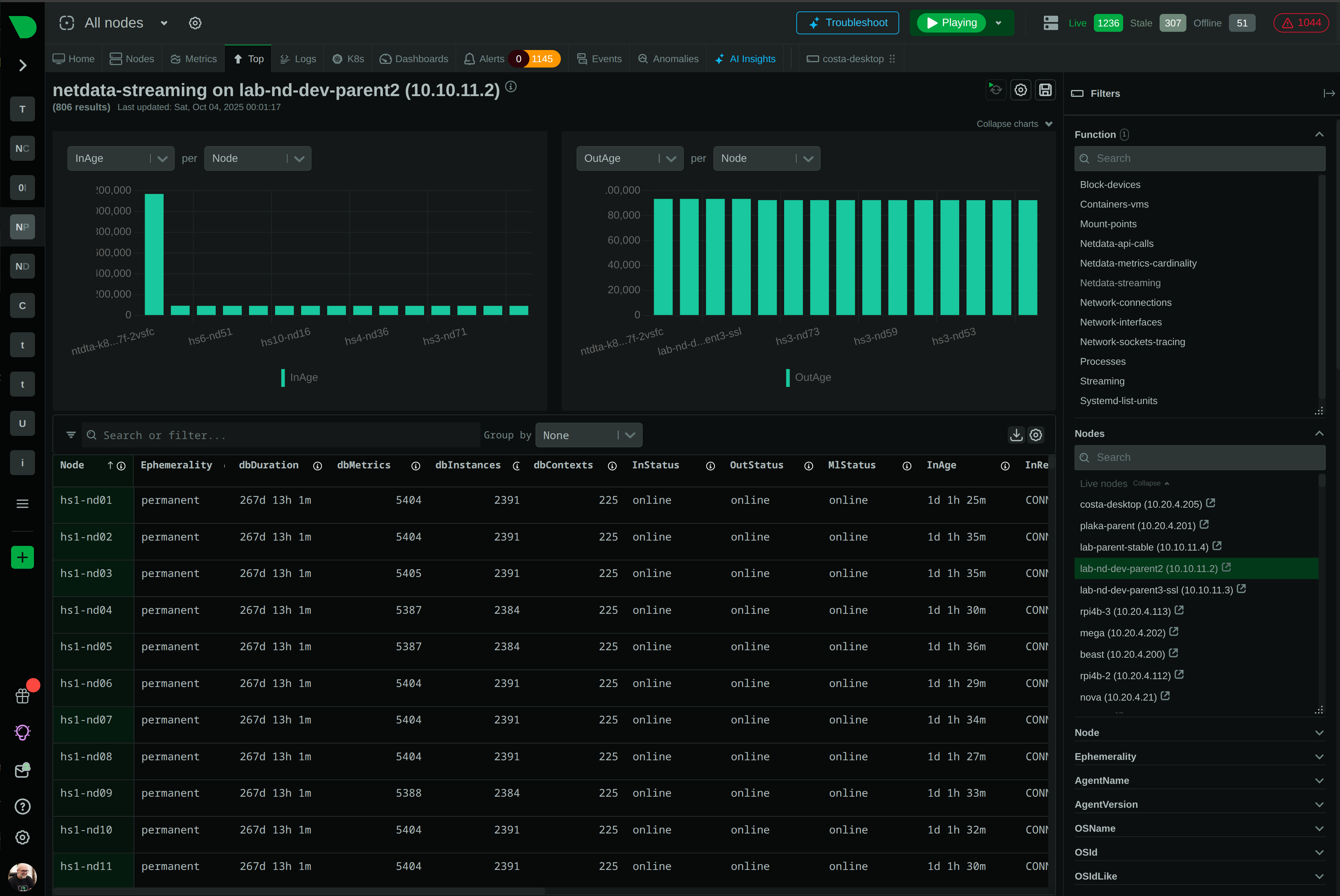Screen dimensions: 1340x896
Task: Click the save icon near page title
Action: coord(1045,90)
